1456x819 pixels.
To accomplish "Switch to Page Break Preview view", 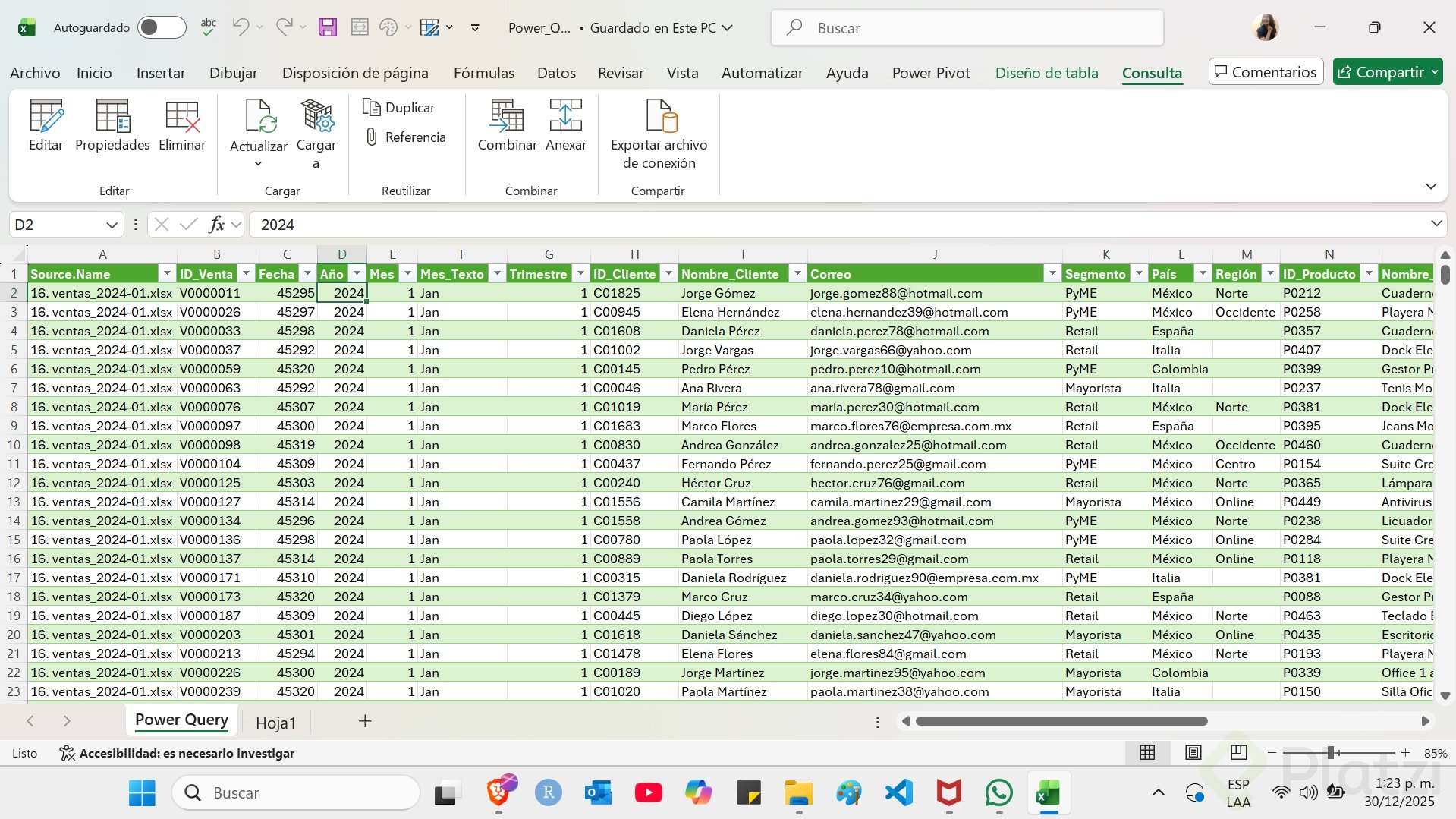I will tap(1238, 753).
